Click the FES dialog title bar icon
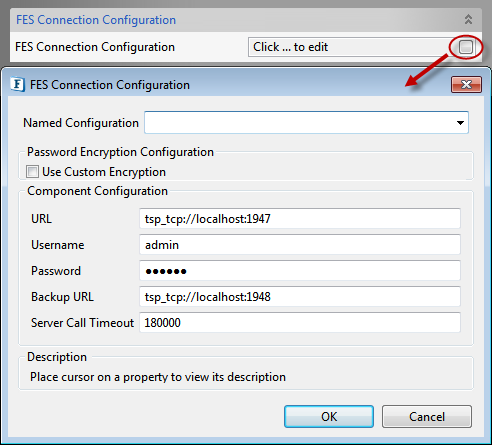This screenshot has width=492, height=445. [x=17, y=84]
